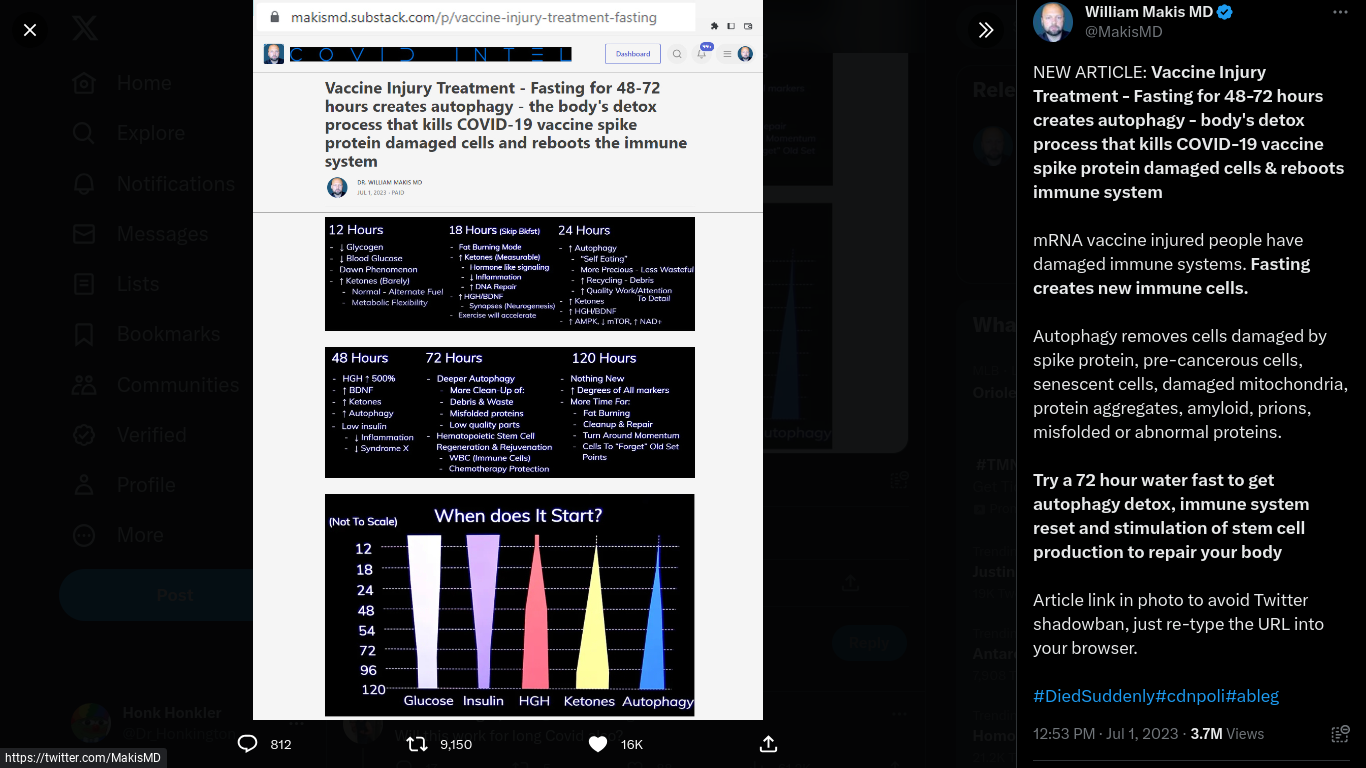Click the reply speech bubble icon
The image size is (1366, 768).
(248, 744)
